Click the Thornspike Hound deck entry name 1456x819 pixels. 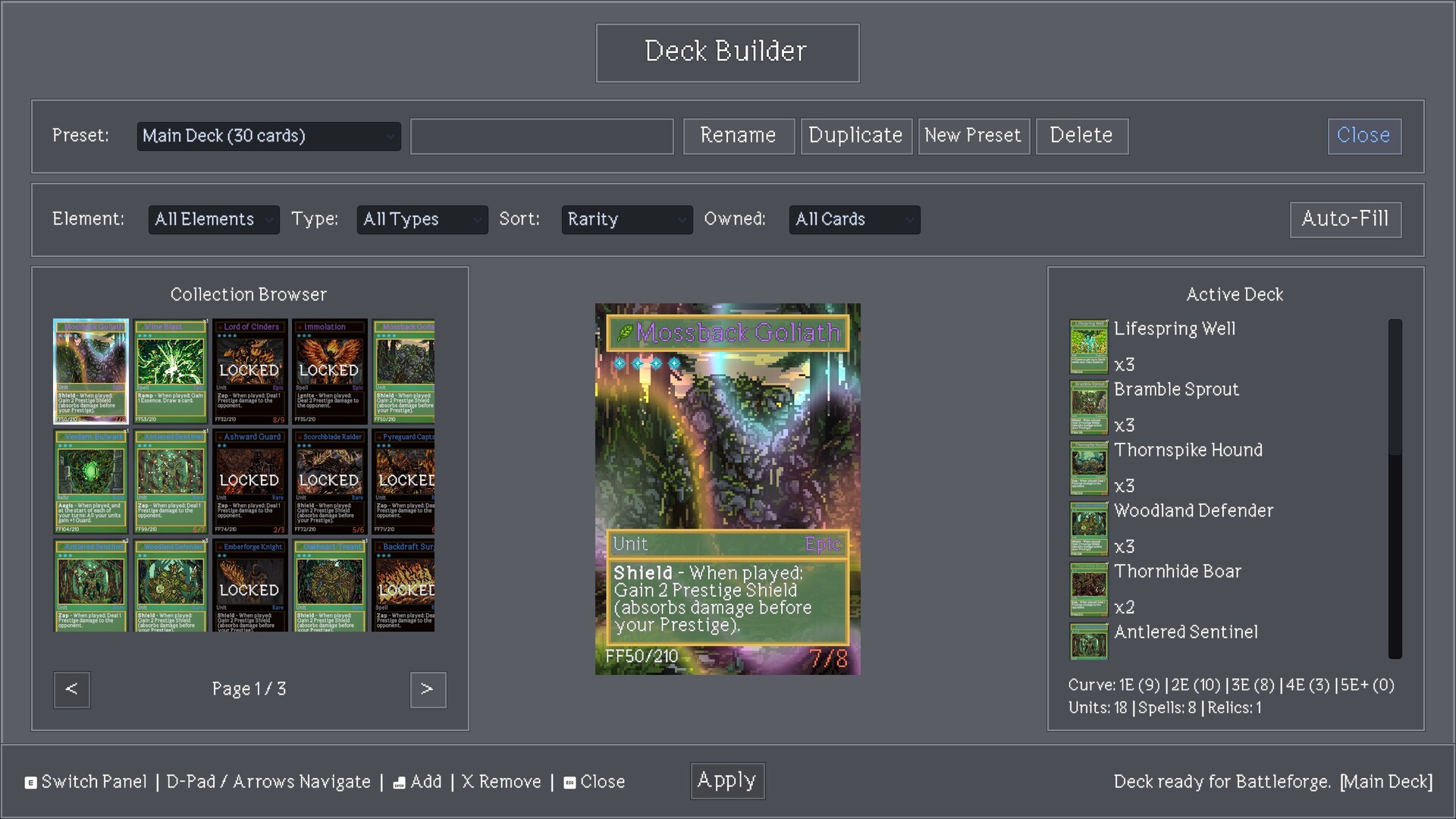point(1188,450)
